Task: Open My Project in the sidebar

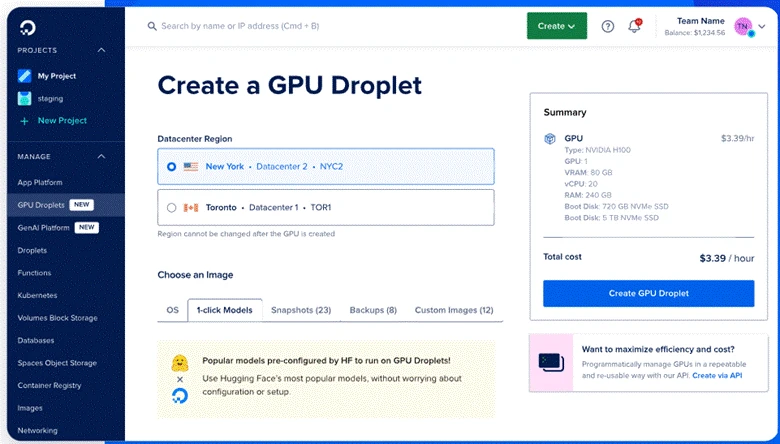Action: 57,76
